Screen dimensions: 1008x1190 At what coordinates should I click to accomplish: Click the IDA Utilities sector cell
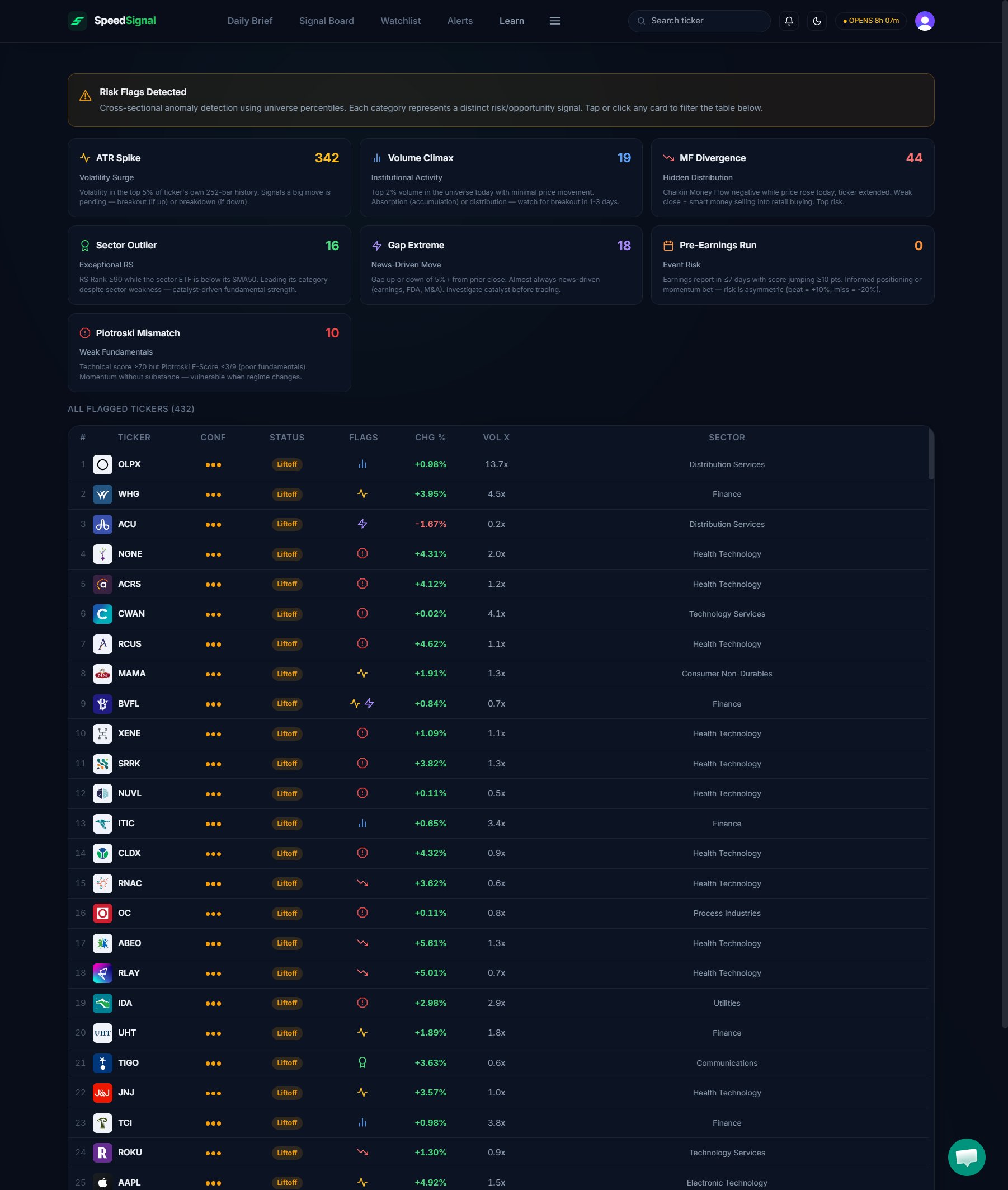(727, 1003)
